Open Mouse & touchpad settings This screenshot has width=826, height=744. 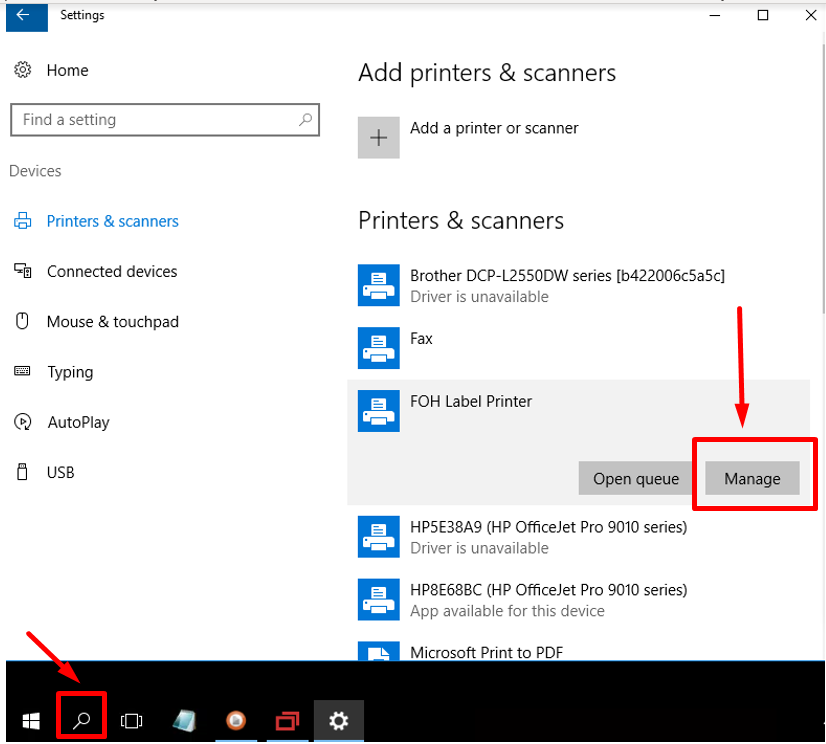point(112,322)
